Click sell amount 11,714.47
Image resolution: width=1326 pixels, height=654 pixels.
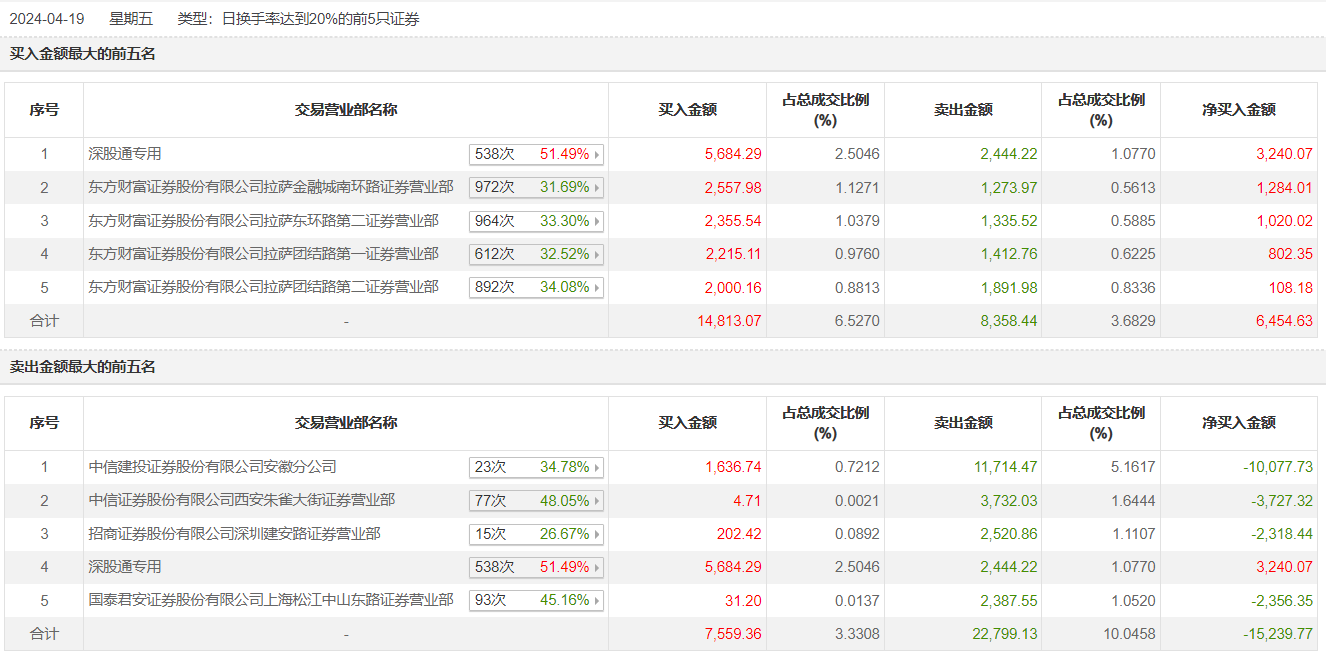click(x=1005, y=467)
